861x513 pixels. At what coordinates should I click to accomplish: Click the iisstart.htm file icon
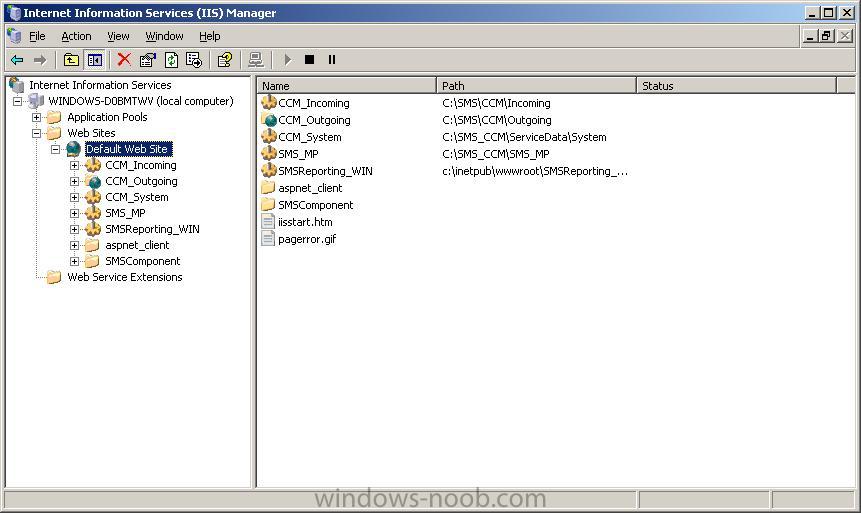[x=268, y=222]
